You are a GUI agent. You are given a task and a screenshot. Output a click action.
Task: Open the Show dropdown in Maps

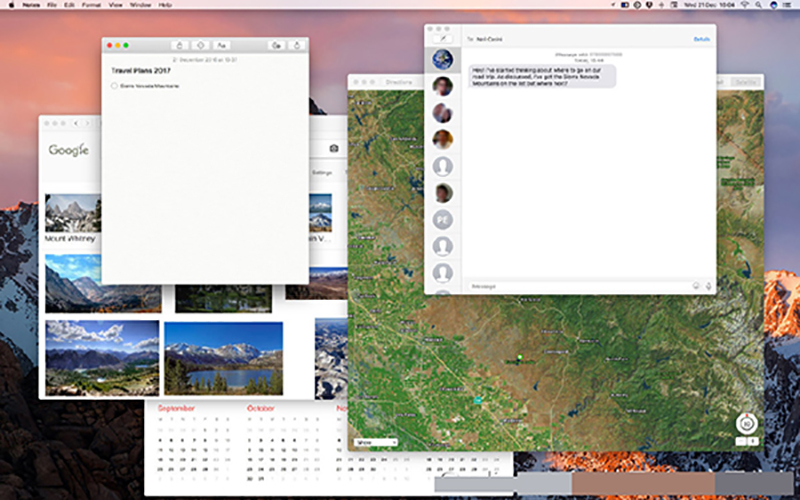tap(376, 442)
